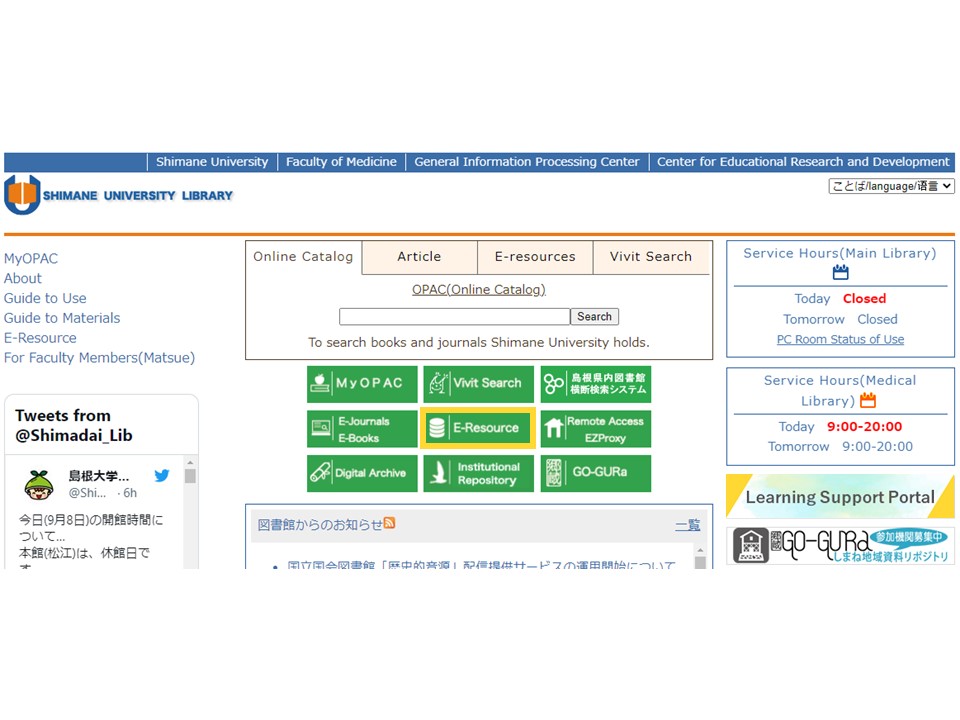Viewport: 960px width, 720px height.
Task: Open the Tweets from @Shimadai_Lib heading
Action: 73,426
